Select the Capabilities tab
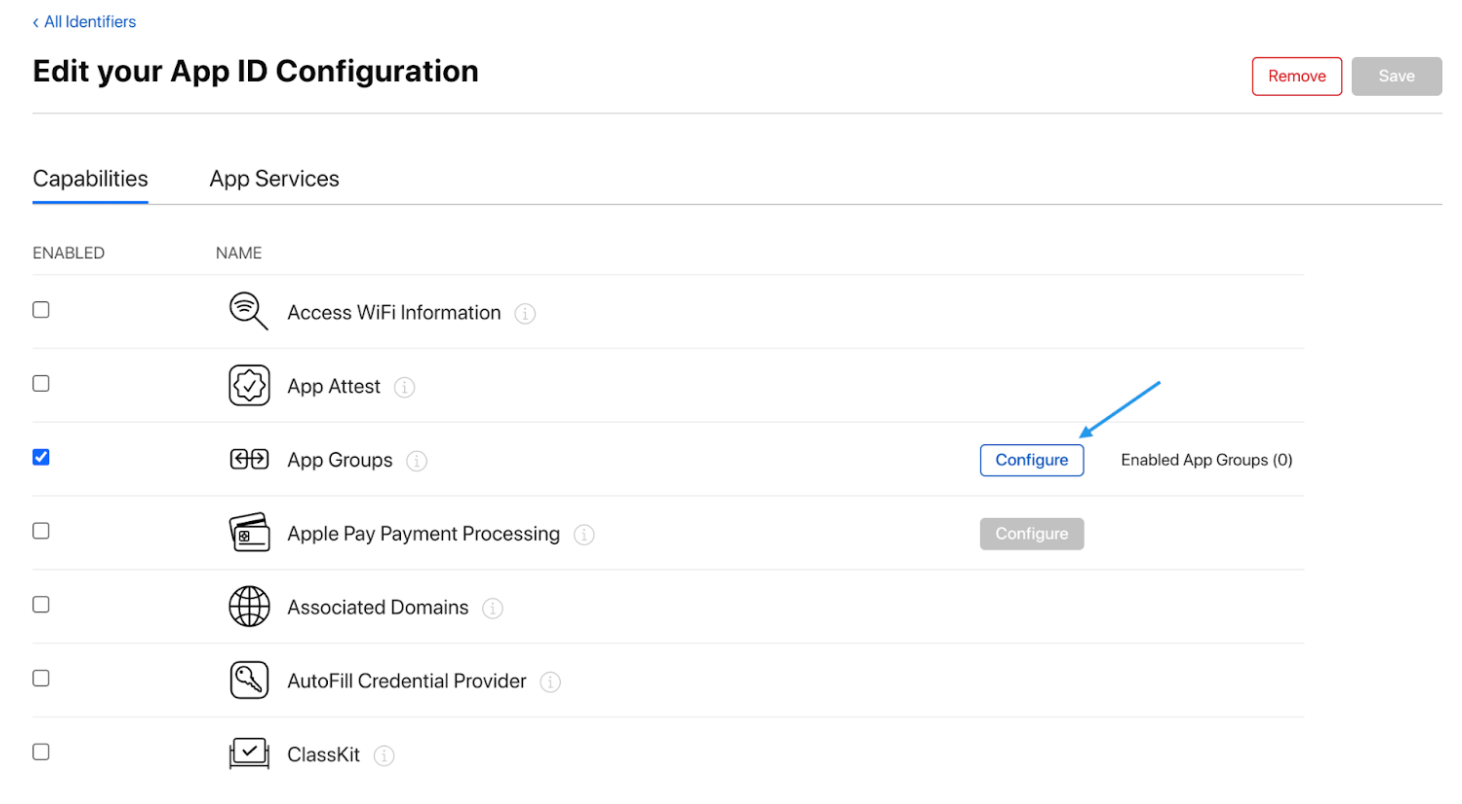 [90, 179]
